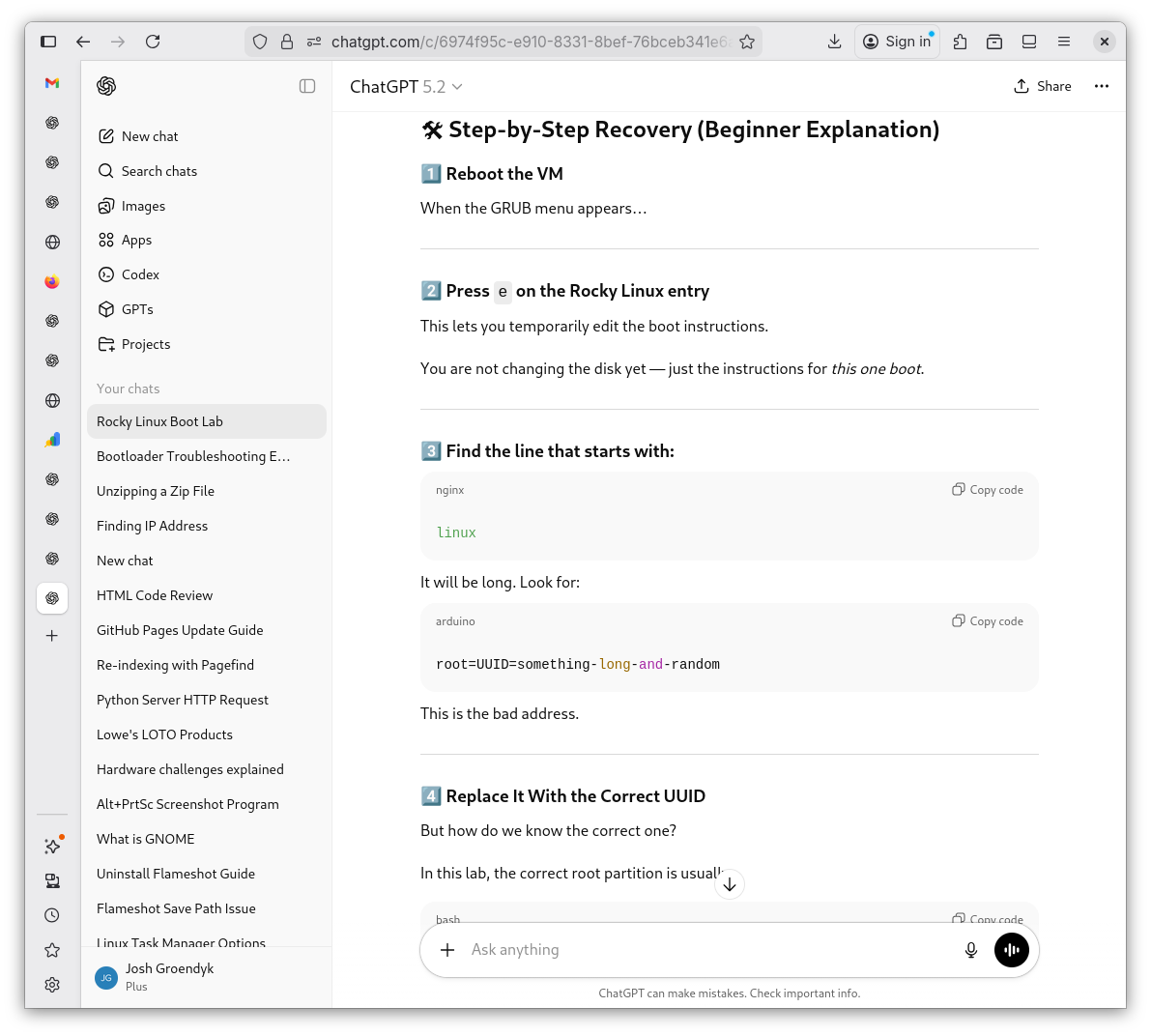Screen dimensions: 1151x1036
Task: Toggle the browser sidebar panel button
Action: [x=48, y=42]
